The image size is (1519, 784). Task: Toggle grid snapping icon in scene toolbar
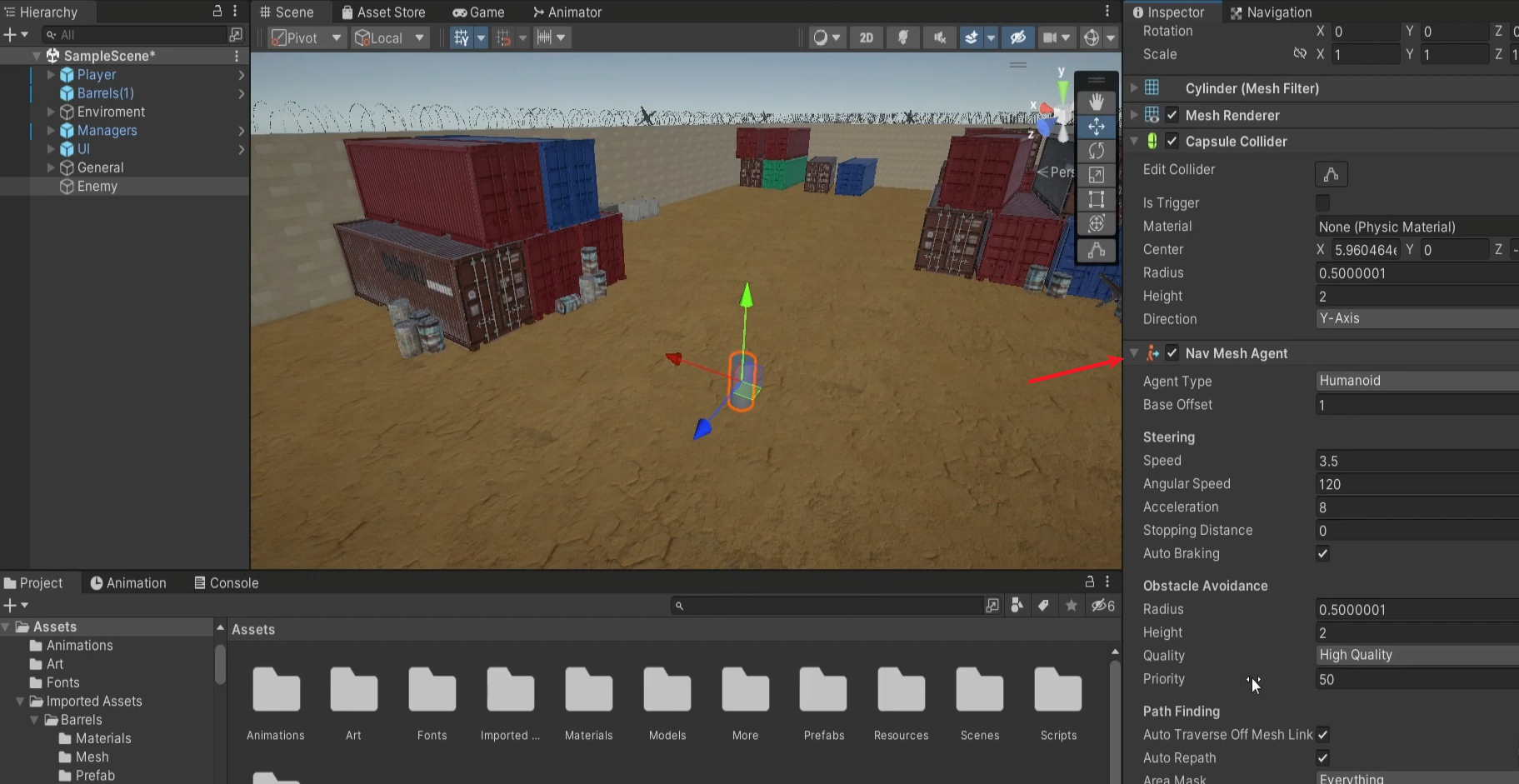461,37
